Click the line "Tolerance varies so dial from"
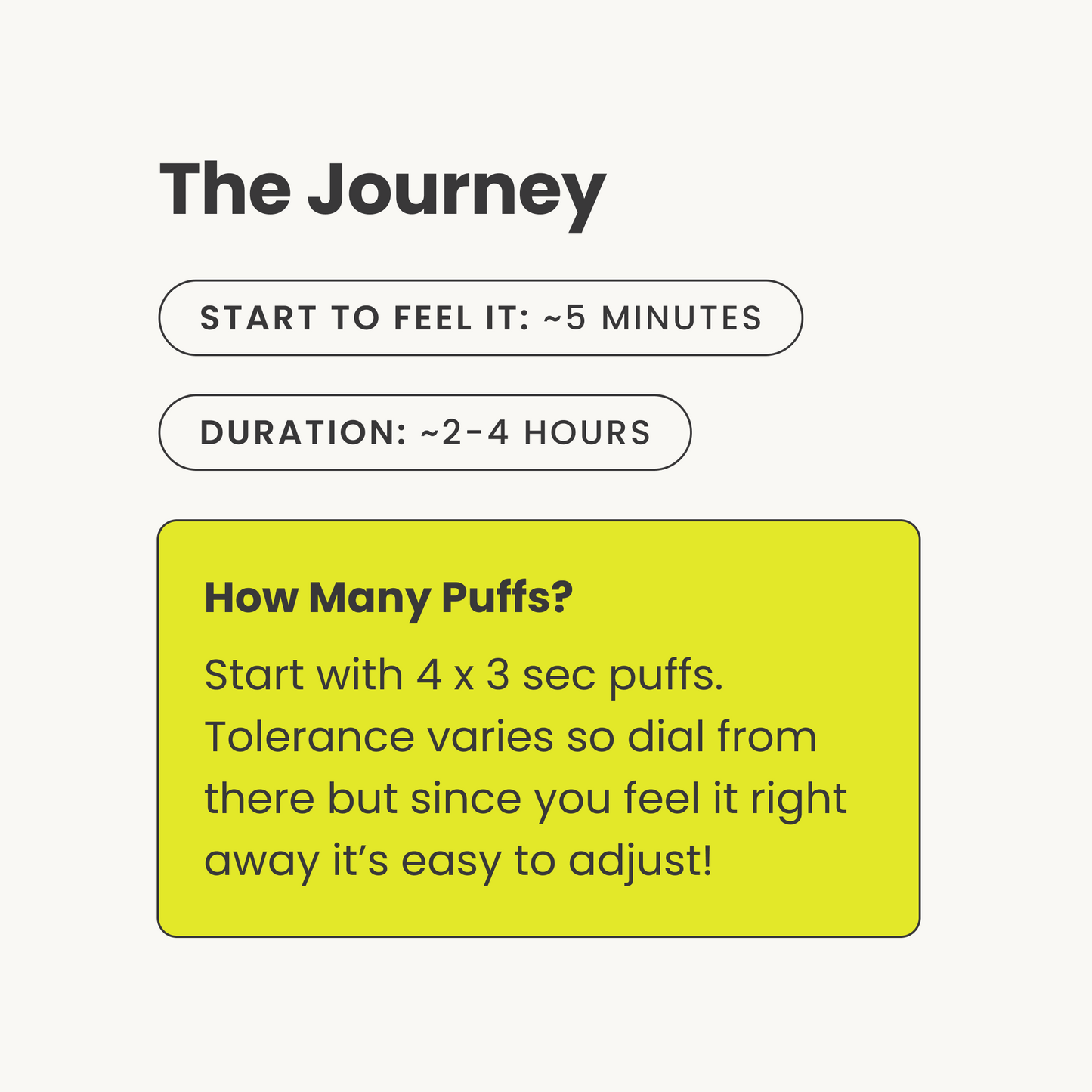 pos(511,737)
